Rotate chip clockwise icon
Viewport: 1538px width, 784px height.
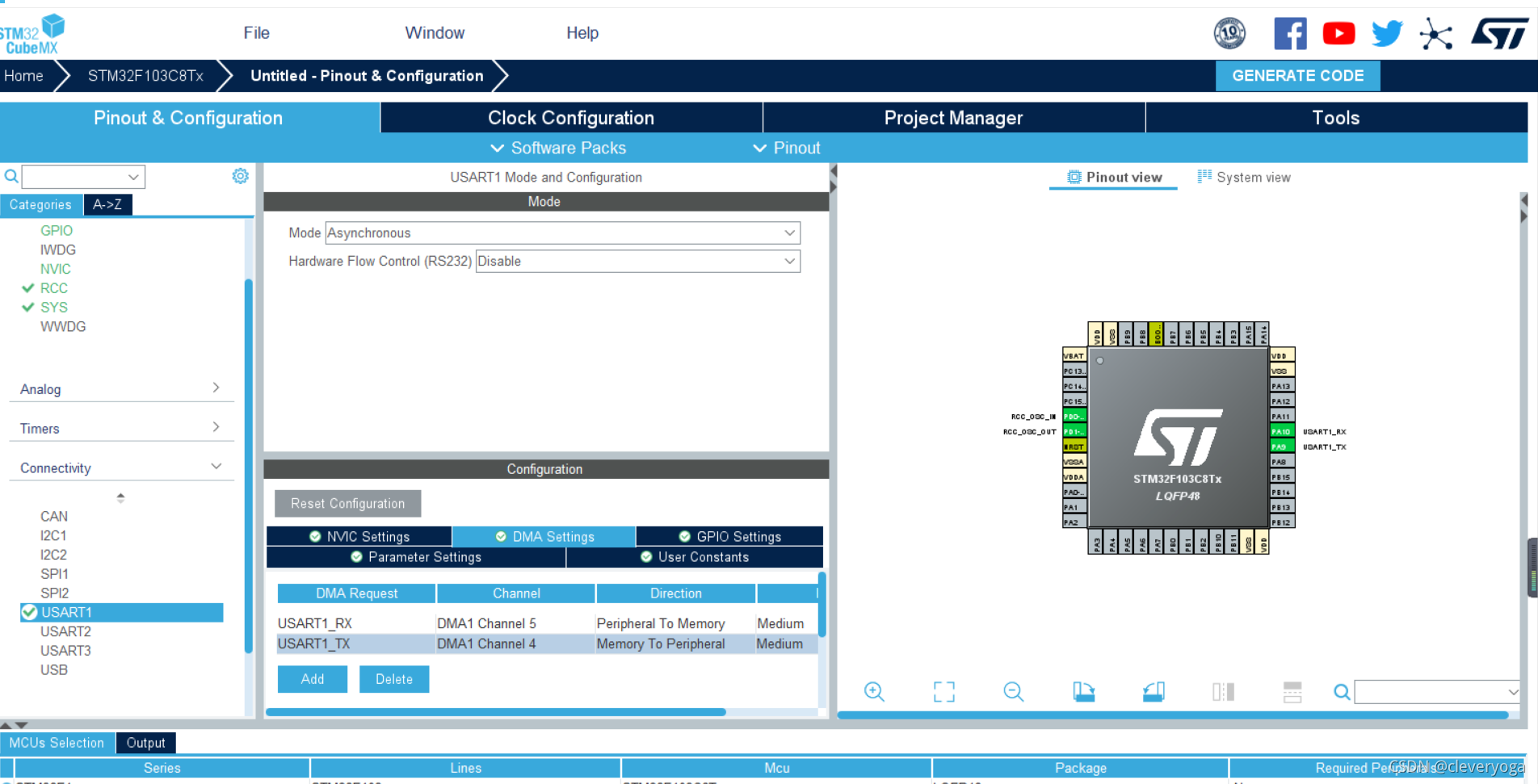pyautogui.click(x=1083, y=692)
